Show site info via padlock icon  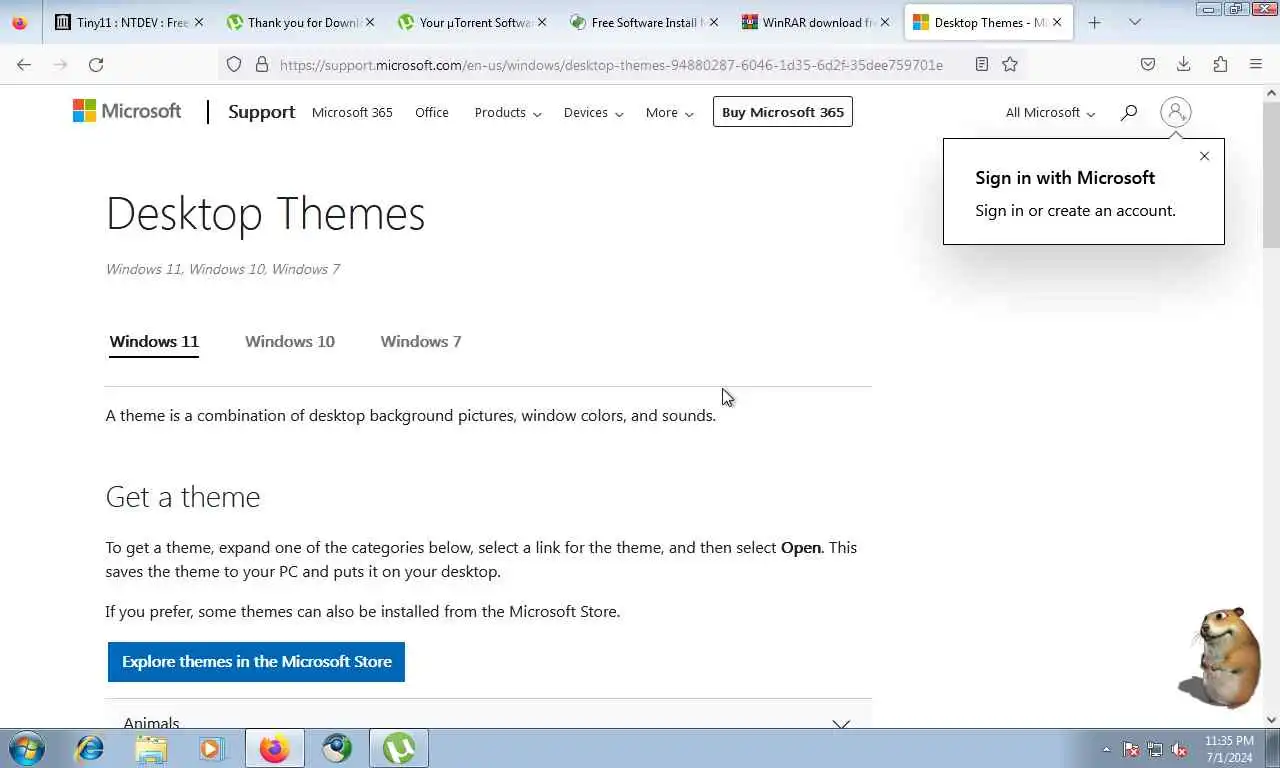(262, 64)
